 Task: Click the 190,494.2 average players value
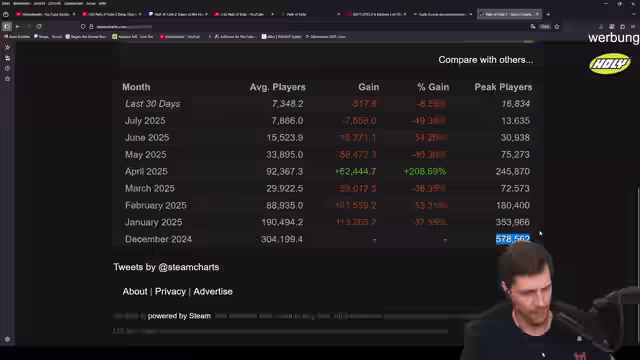(282, 222)
